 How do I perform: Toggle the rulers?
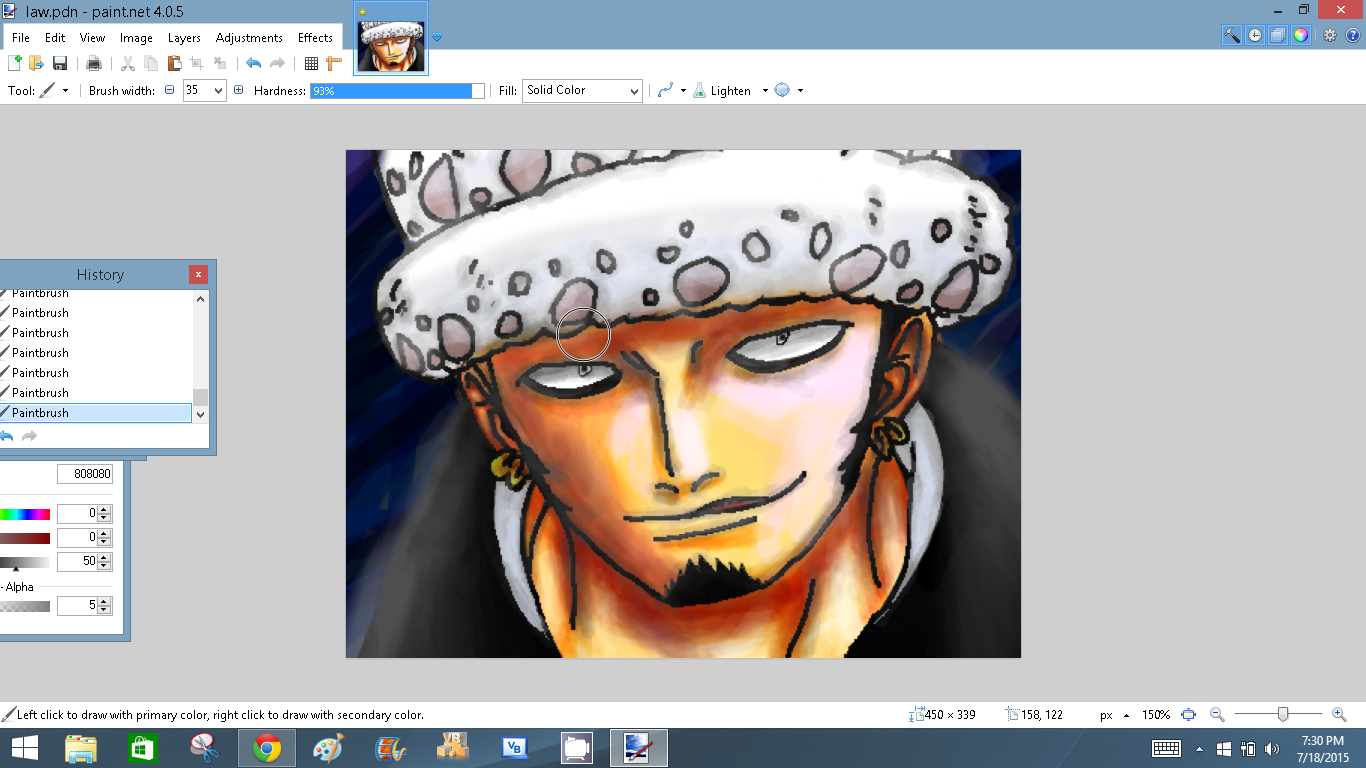pos(334,63)
